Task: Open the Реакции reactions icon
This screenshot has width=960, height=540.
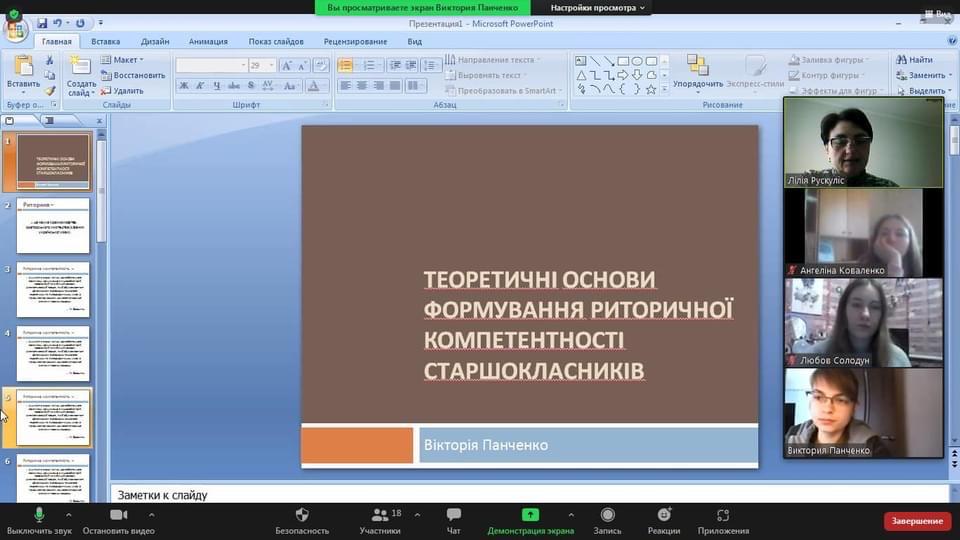Action: tap(664, 515)
